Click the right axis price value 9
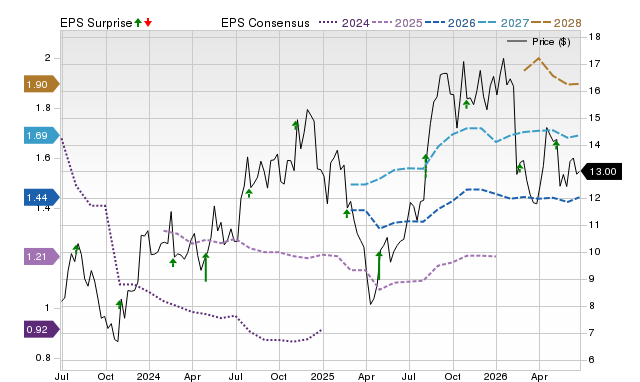Viewport: 640px width, 382px height. point(592,279)
